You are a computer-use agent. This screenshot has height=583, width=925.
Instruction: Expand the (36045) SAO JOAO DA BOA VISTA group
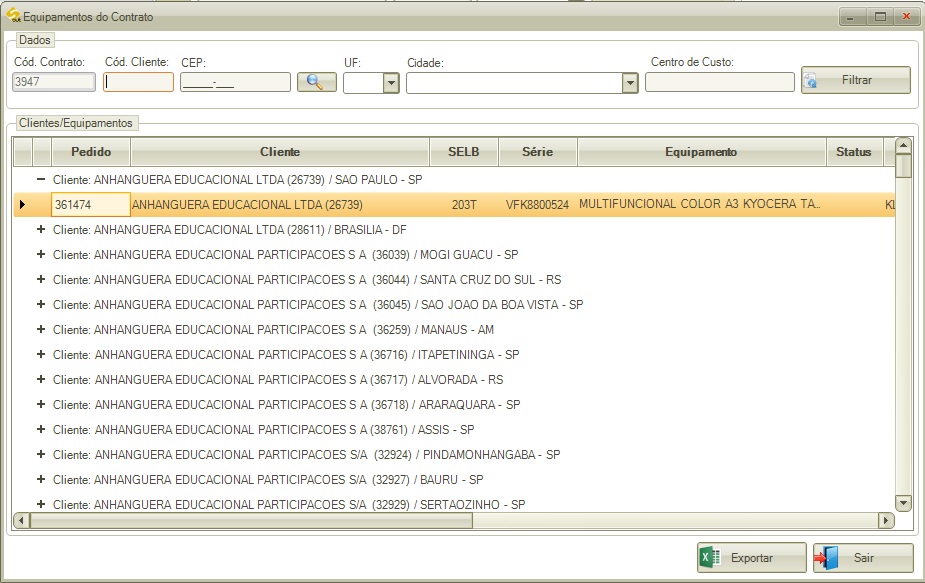point(41,304)
